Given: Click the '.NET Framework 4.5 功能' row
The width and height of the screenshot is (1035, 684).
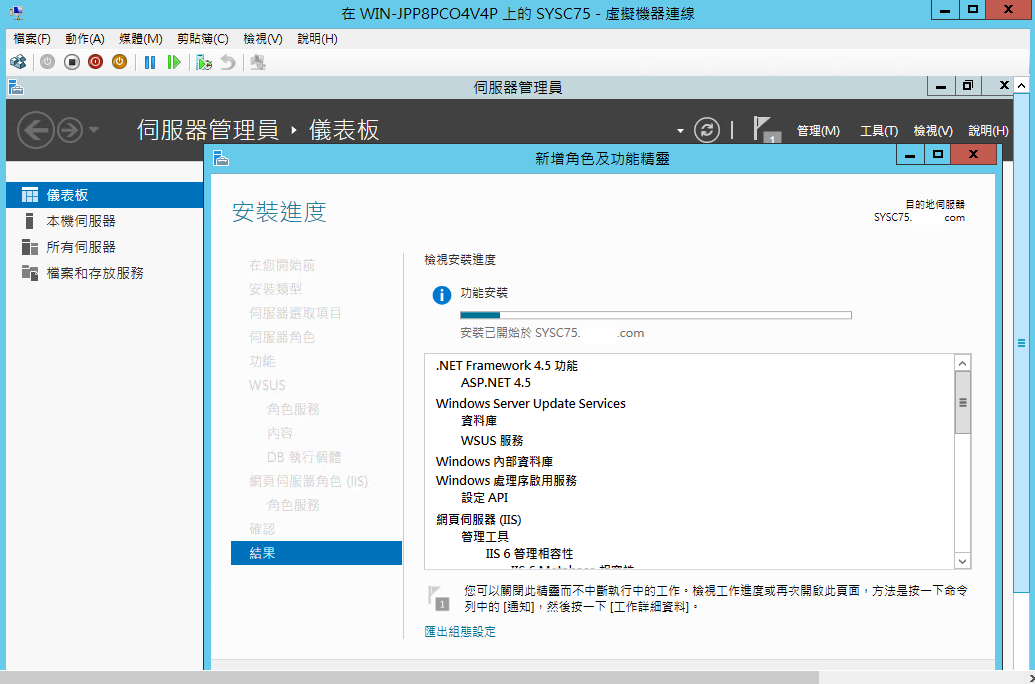Looking at the screenshot, I should [507, 366].
